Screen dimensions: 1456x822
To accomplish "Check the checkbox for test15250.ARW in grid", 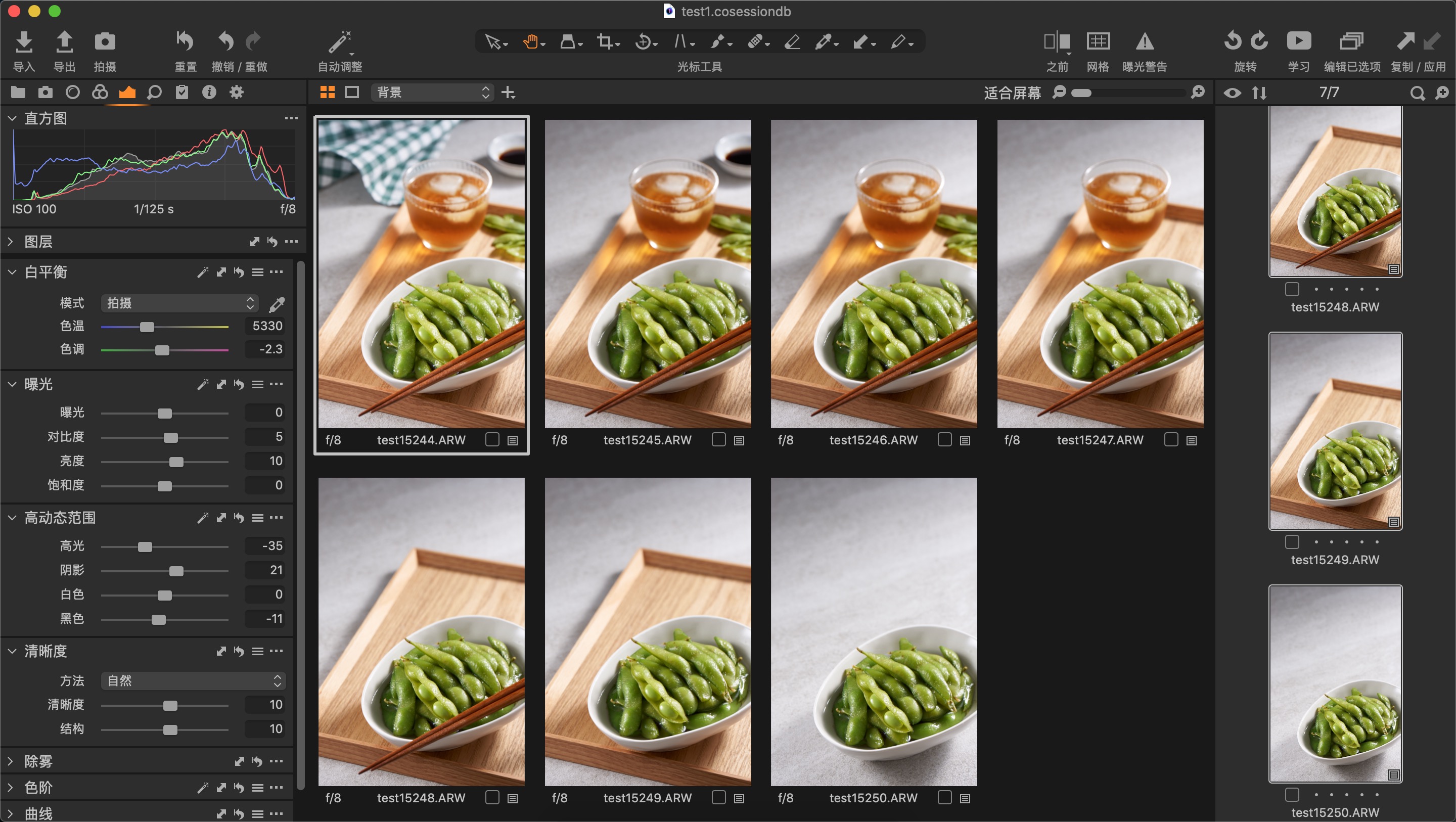I will tap(944, 797).
